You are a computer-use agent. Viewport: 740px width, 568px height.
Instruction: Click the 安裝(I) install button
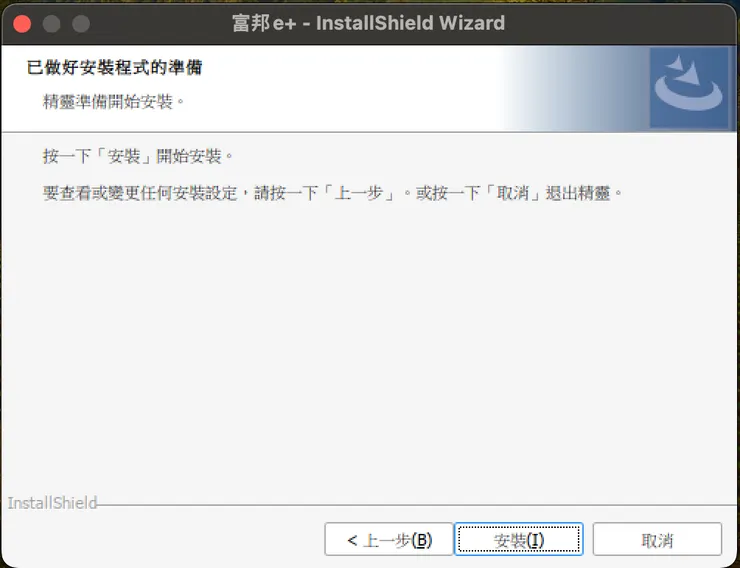pos(519,539)
